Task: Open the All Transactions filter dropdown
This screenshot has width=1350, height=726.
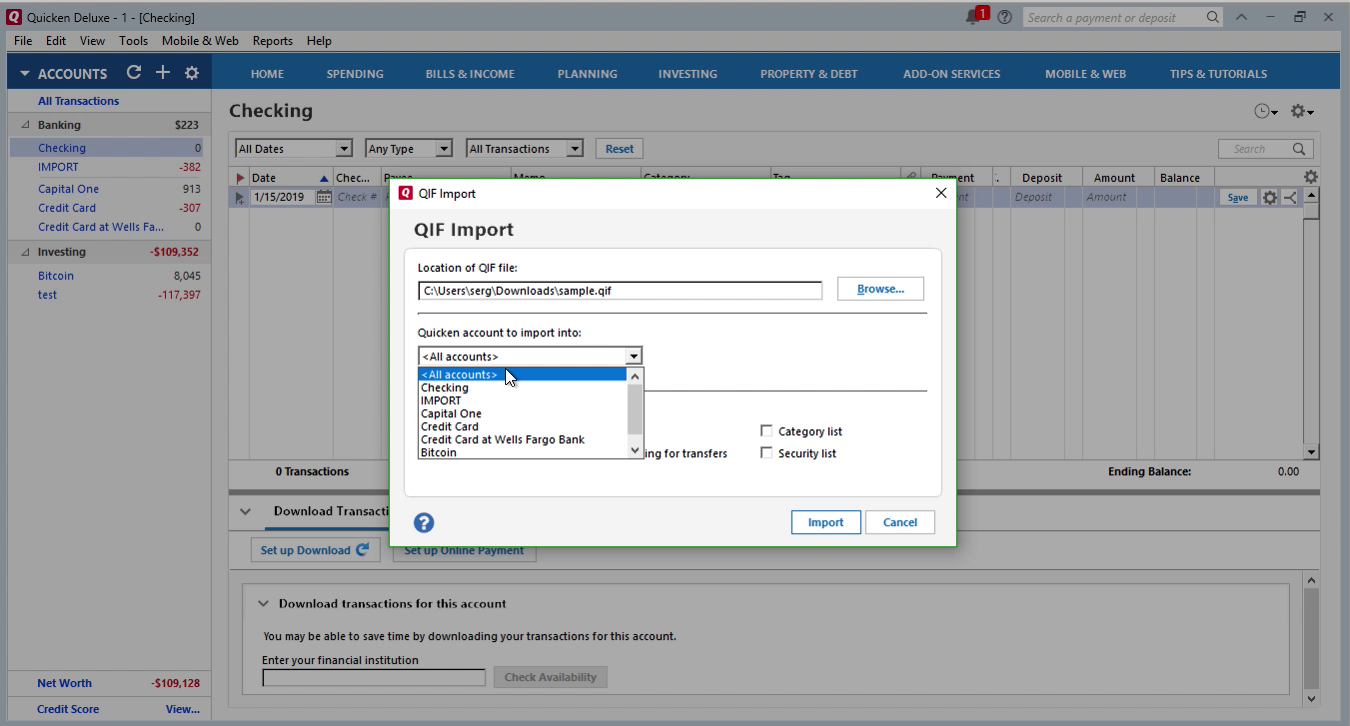Action: click(x=524, y=149)
